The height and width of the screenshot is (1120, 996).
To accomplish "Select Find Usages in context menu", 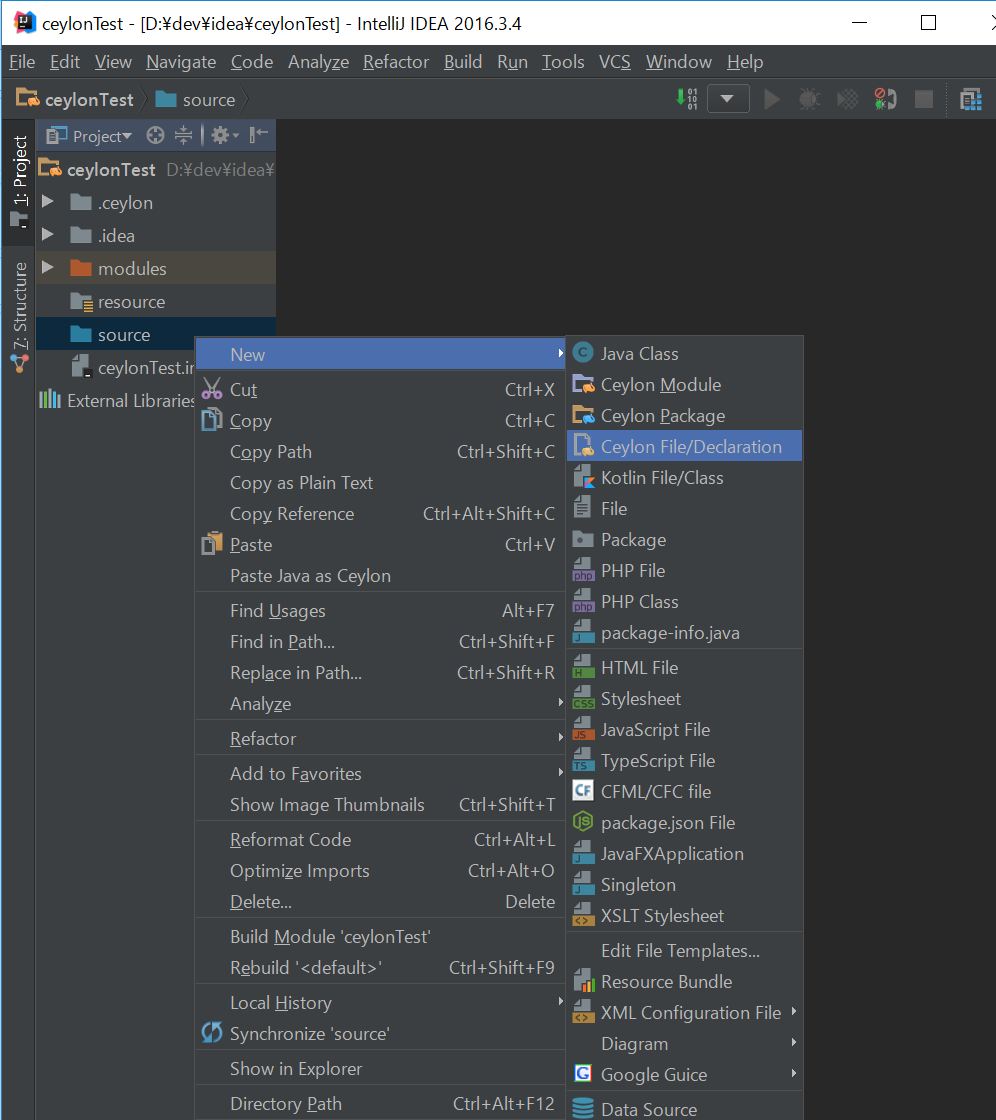I will click(x=380, y=611).
